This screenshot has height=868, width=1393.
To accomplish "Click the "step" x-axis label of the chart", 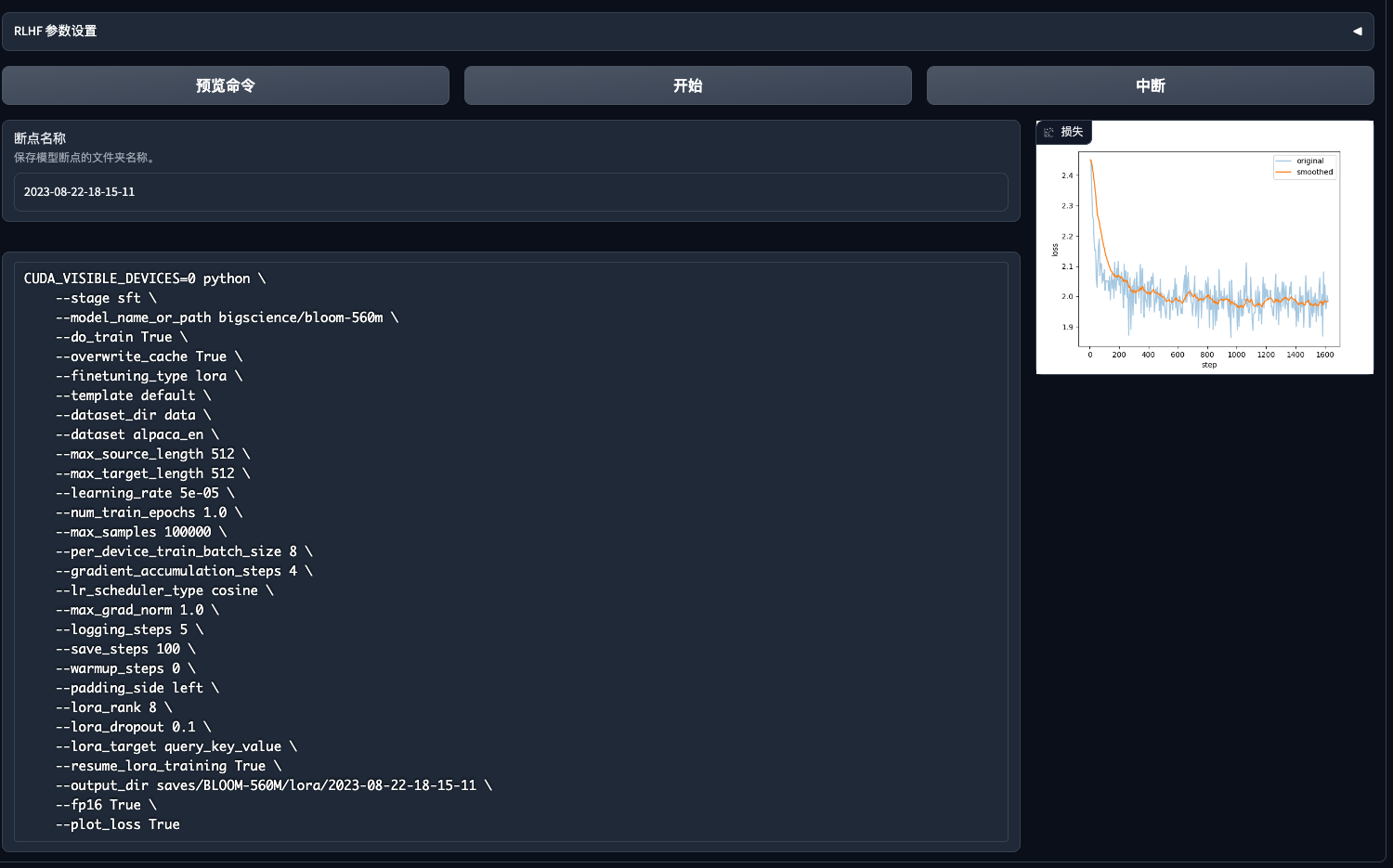I will pyautogui.click(x=1208, y=365).
